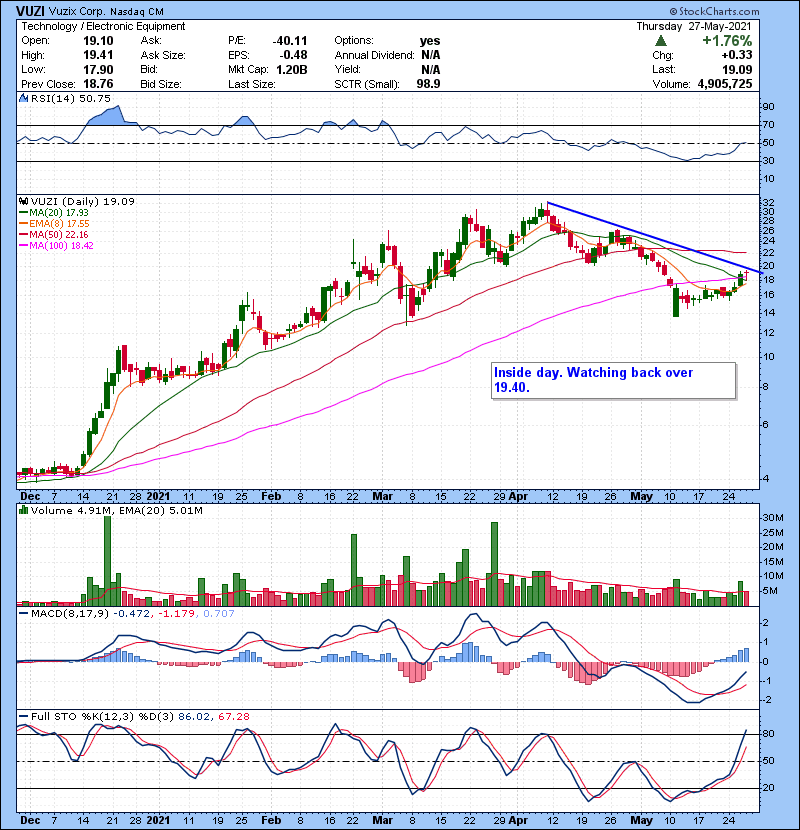
Task: Open the StockCharts.com copyright credit
Action: 714,11
